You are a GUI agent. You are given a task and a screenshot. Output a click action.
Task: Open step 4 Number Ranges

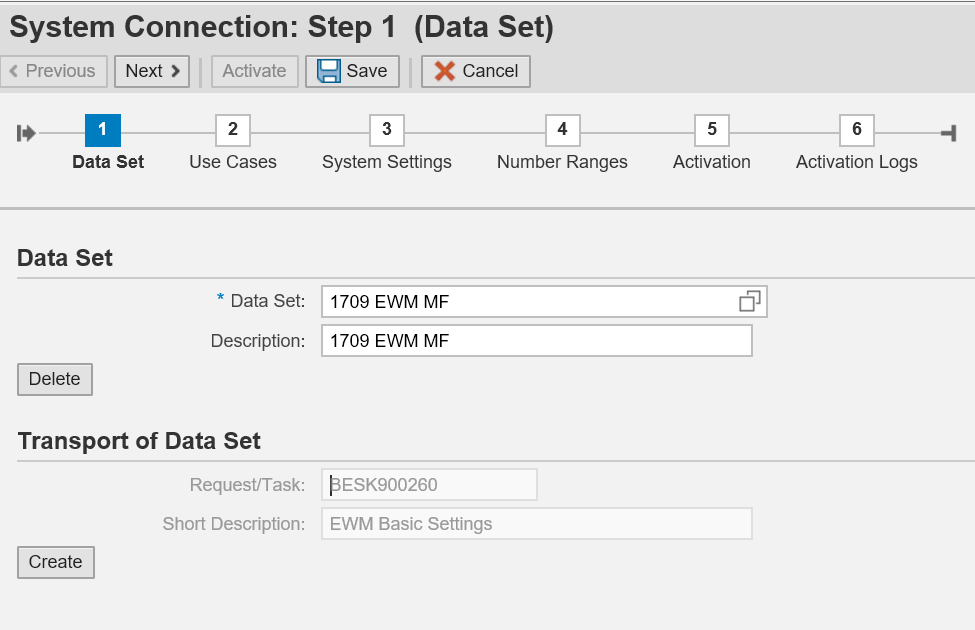[x=562, y=130]
